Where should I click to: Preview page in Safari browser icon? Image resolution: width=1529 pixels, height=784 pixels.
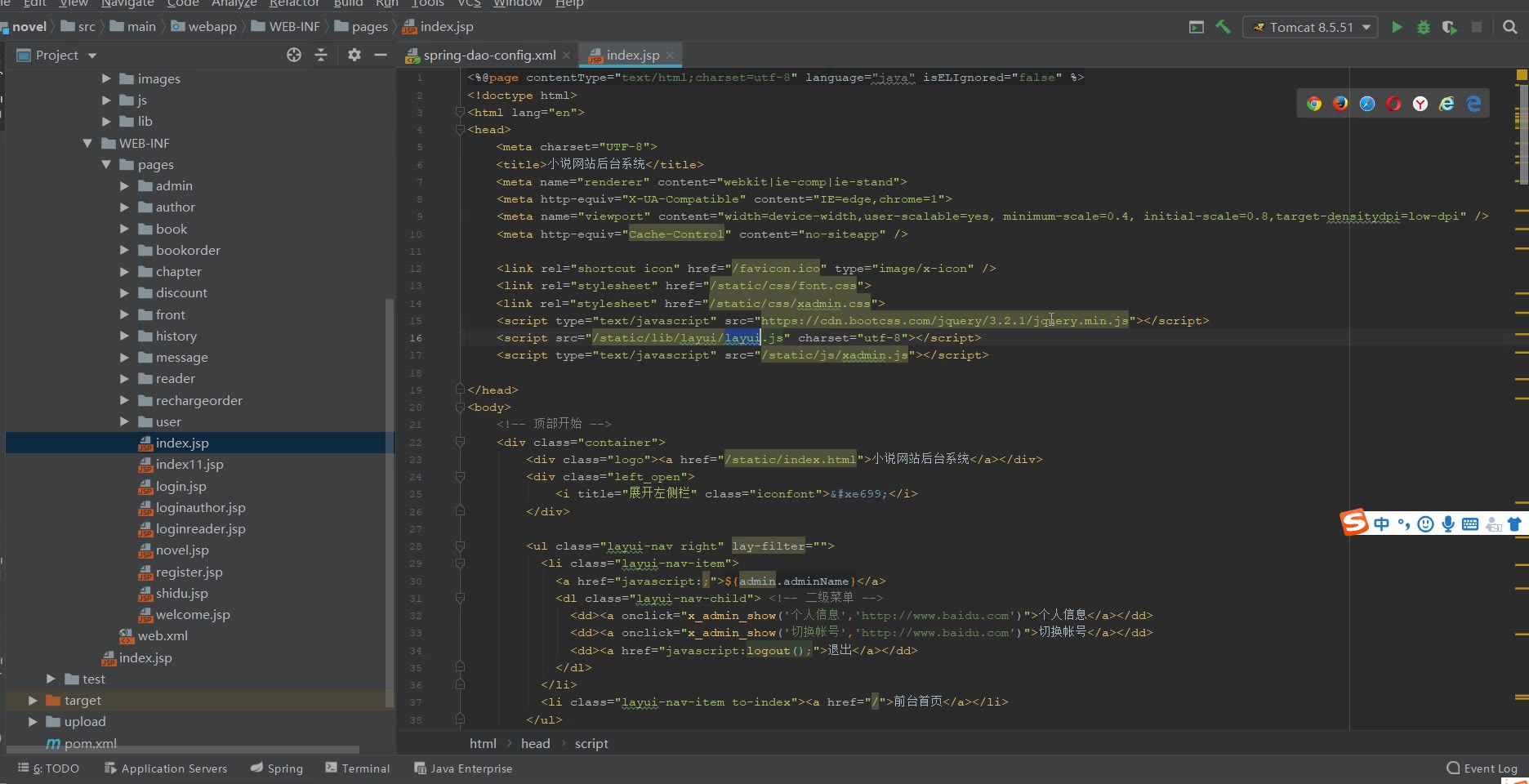point(1367,104)
